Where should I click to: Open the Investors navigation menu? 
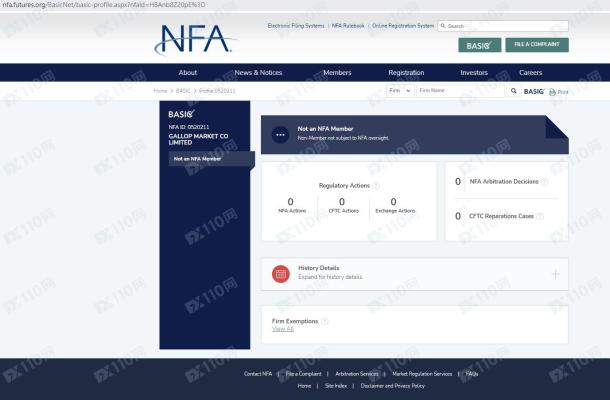[x=474, y=72]
